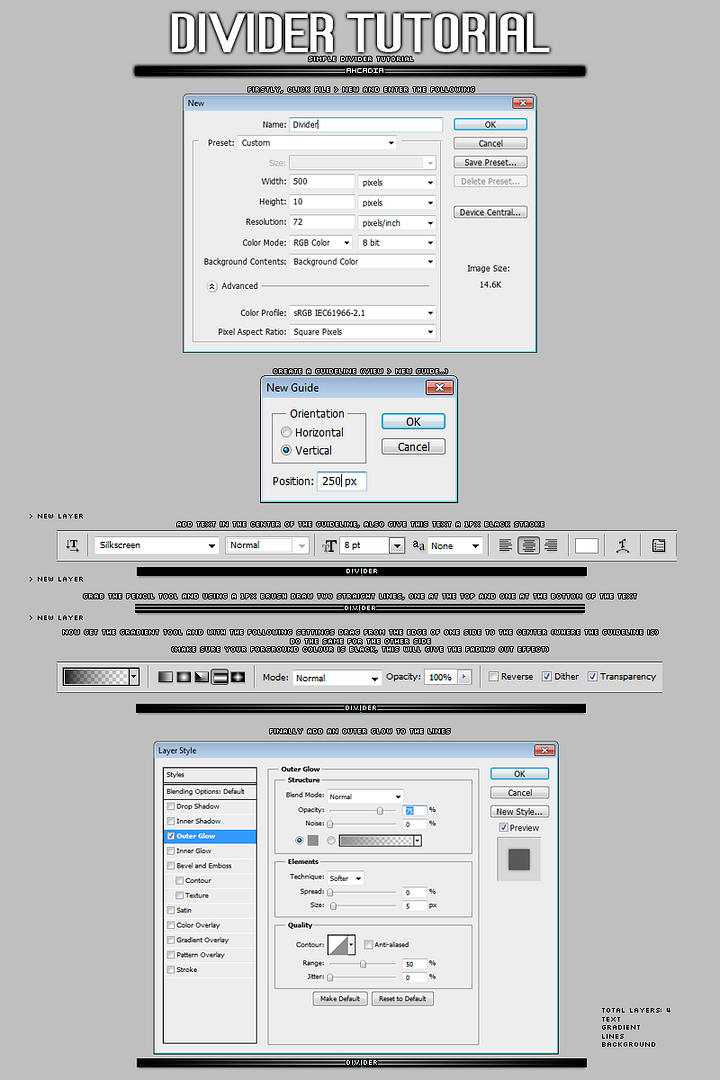Viewport: 720px width, 1080px height.
Task: Click the anti-aliasing aa icon
Action: coord(418,545)
